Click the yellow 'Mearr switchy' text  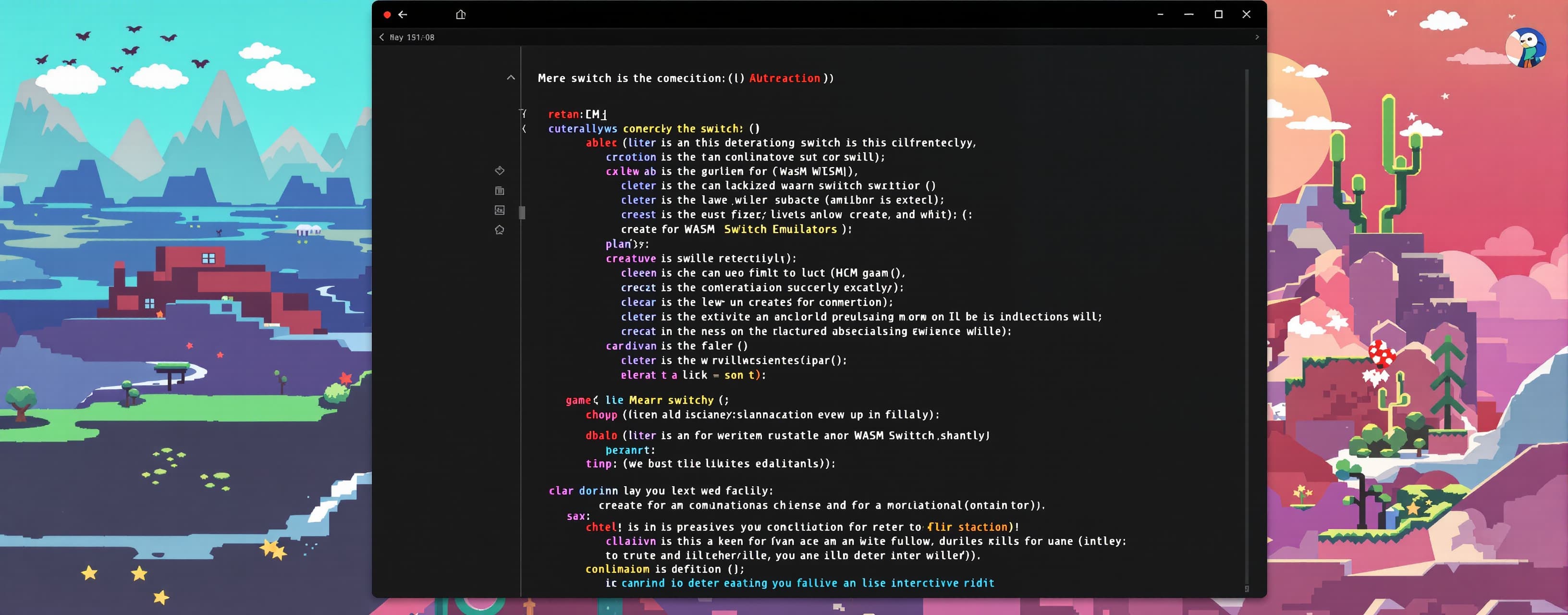tap(672, 400)
